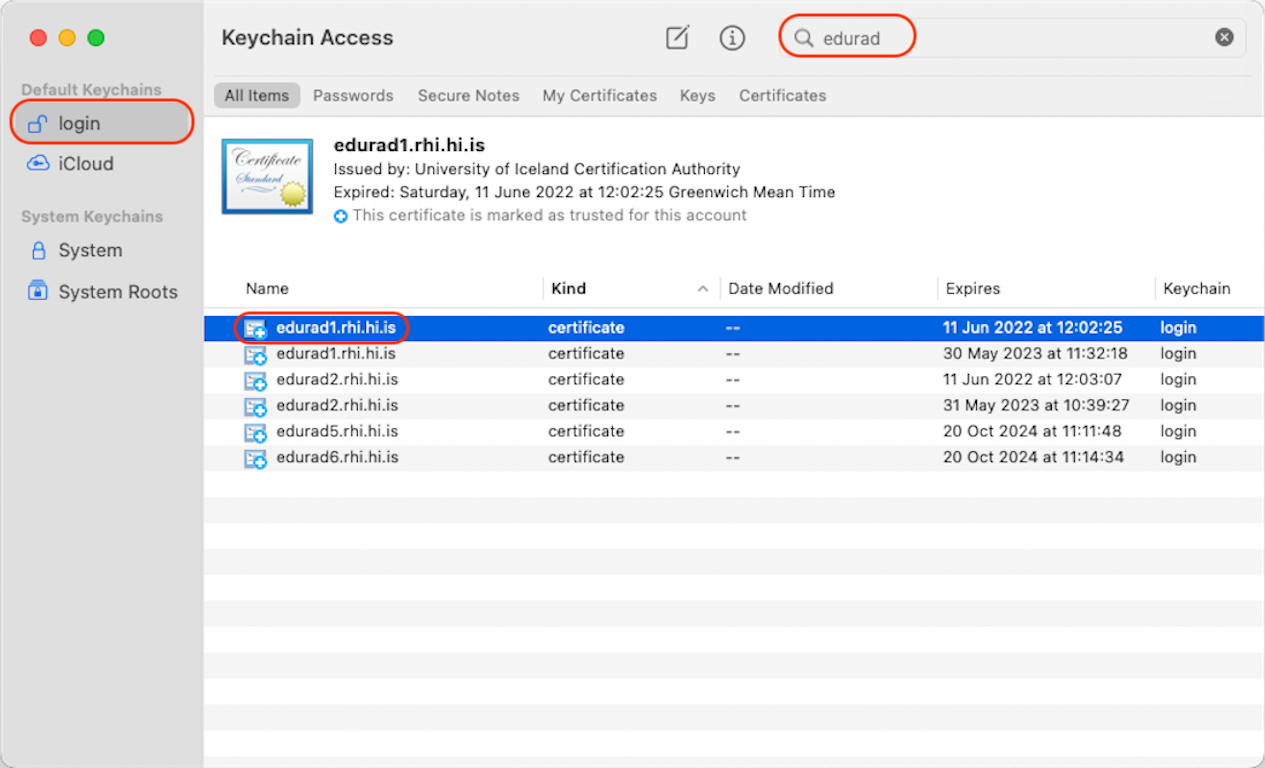Click the System Roots cabinet icon

[38, 291]
